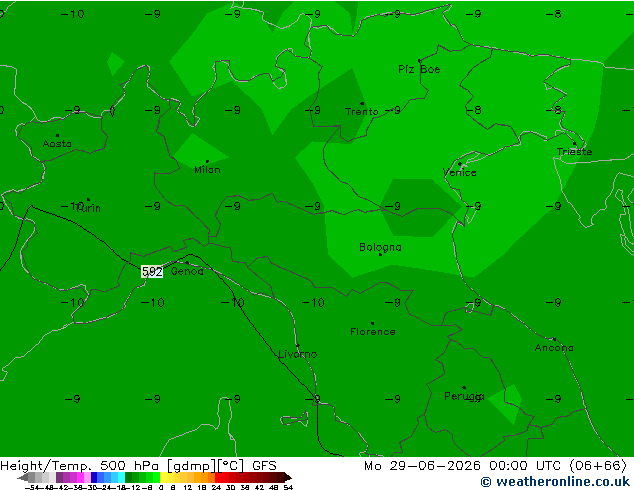Select the Trento city label

[361, 112]
